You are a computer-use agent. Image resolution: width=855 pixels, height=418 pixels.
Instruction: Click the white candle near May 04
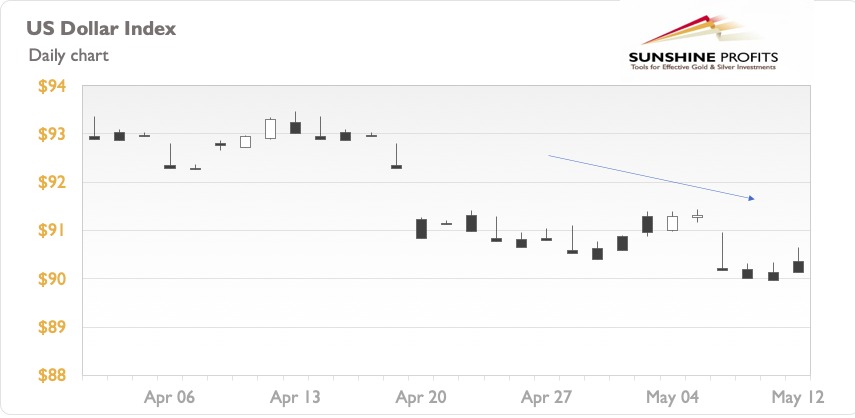click(672, 221)
